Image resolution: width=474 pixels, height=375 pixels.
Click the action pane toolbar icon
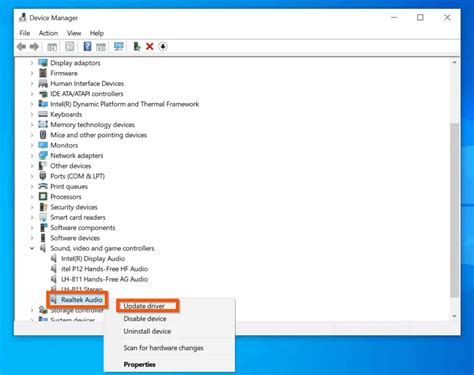pos(101,47)
